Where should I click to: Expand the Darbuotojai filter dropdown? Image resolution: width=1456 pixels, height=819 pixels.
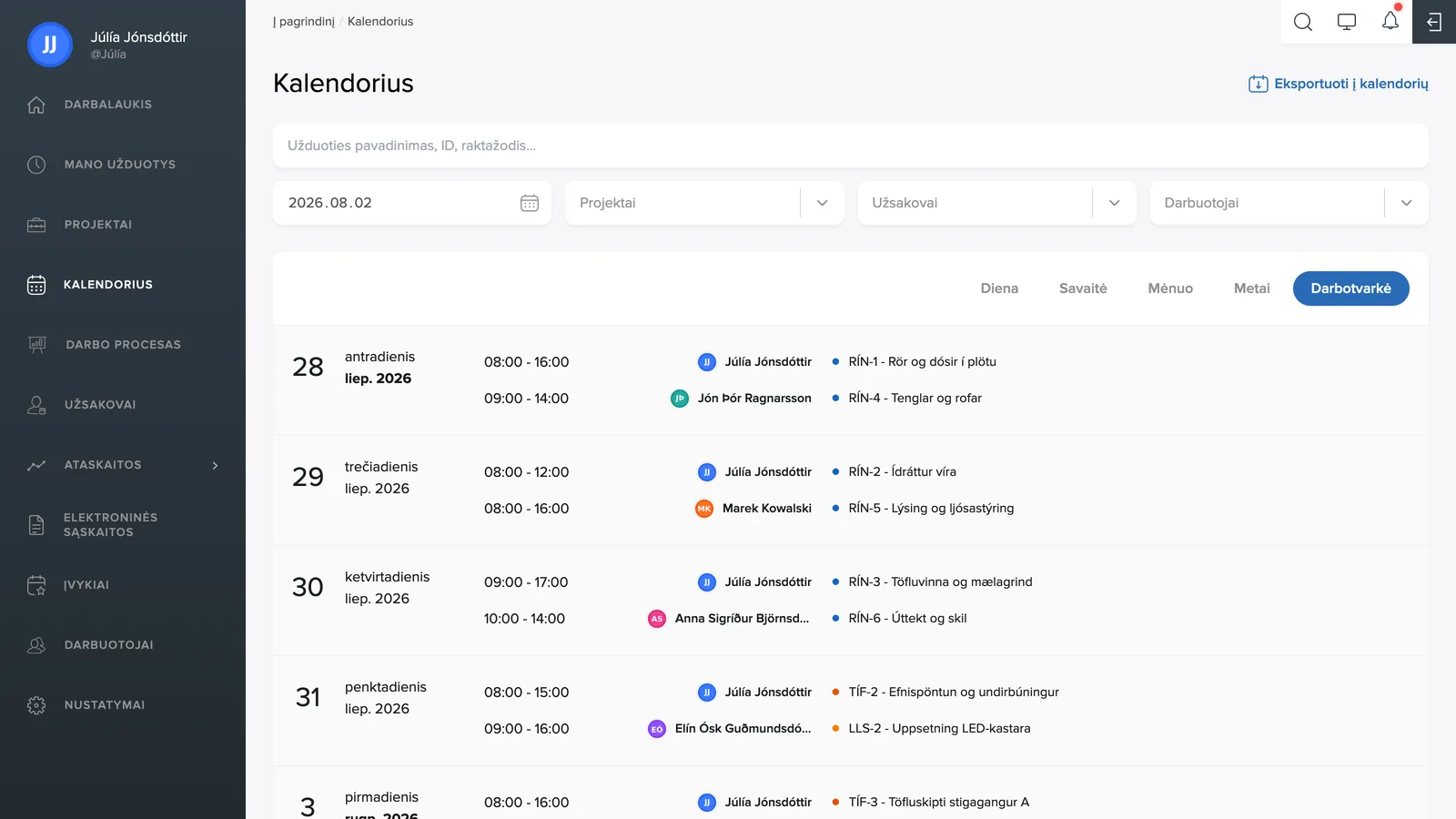point(1407,203)
